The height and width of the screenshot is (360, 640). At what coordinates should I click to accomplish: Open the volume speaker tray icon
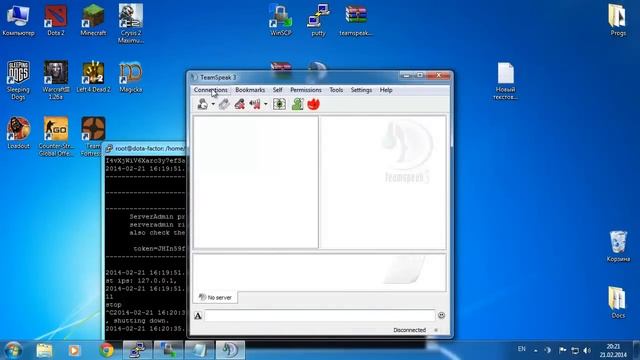pyautogui.click(x=587, y=350)
